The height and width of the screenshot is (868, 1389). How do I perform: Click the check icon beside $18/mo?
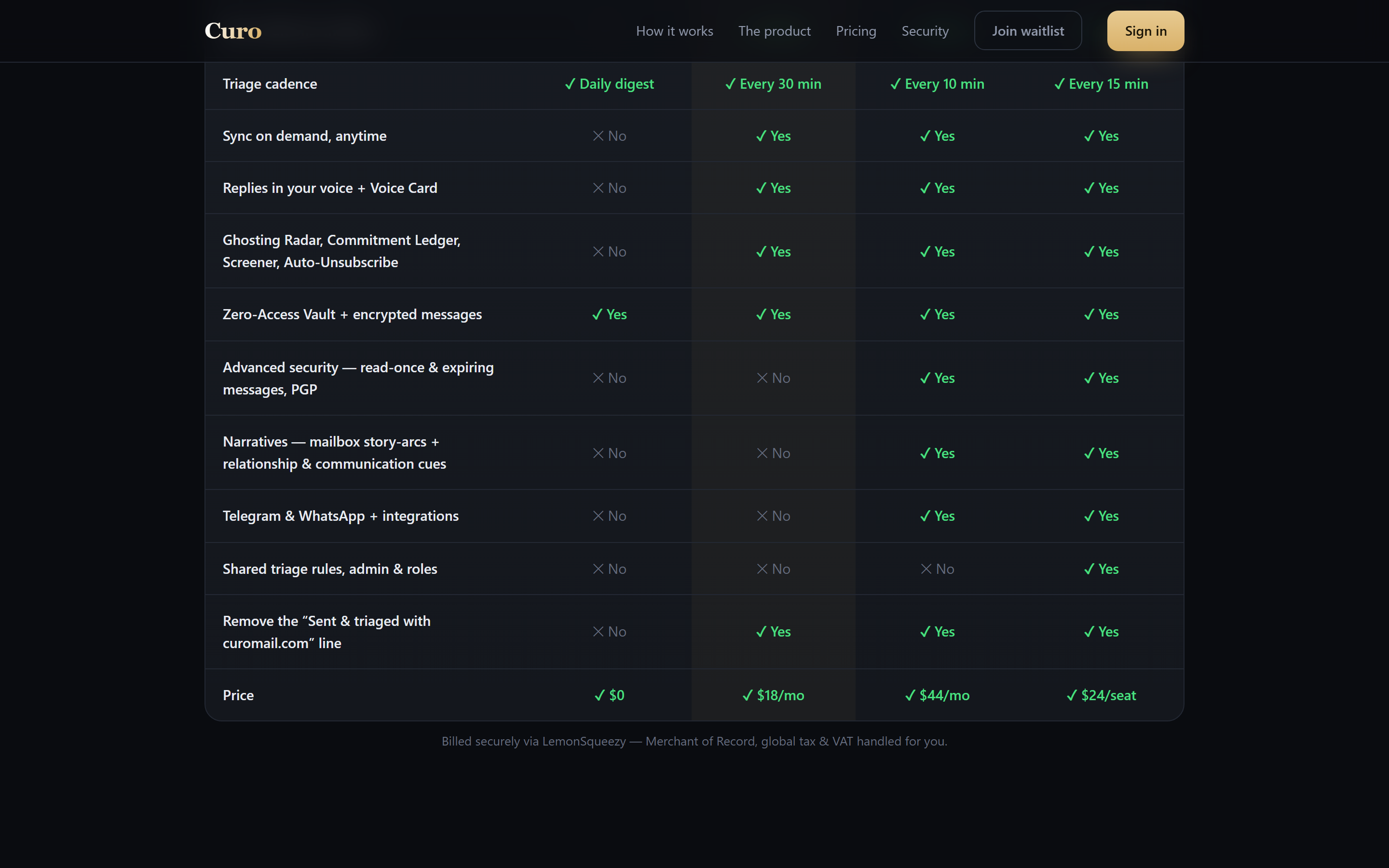click(747, 695)
